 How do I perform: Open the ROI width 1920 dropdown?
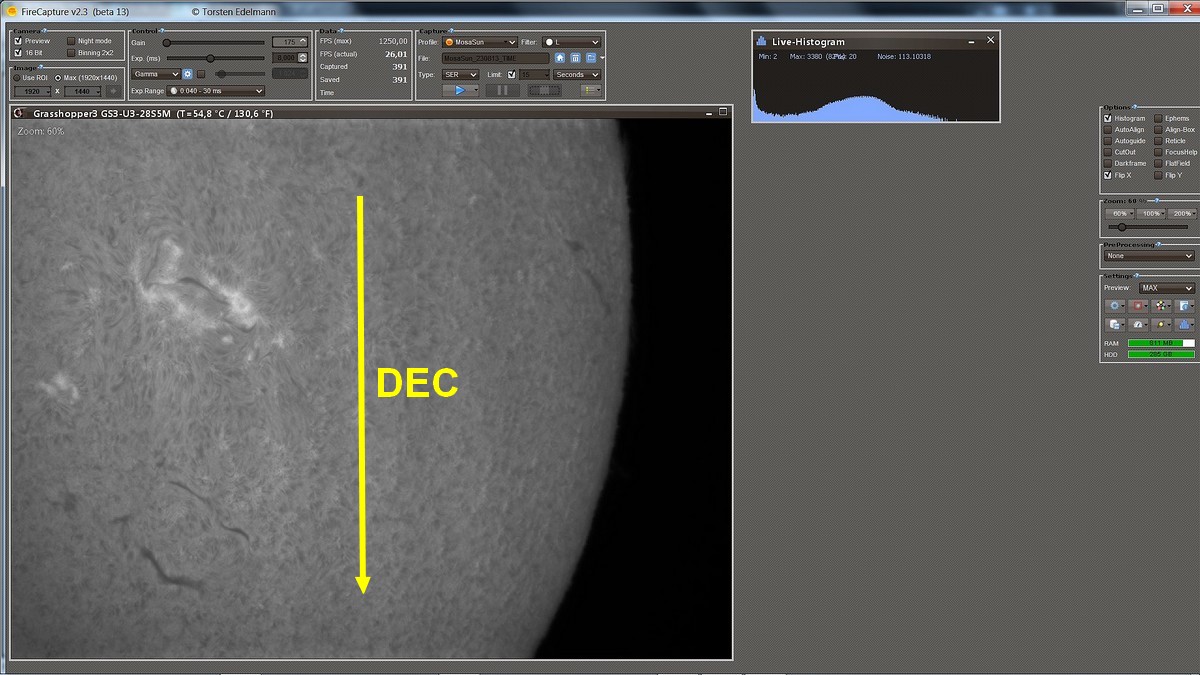pyautogui.click(x=32, y=91)
